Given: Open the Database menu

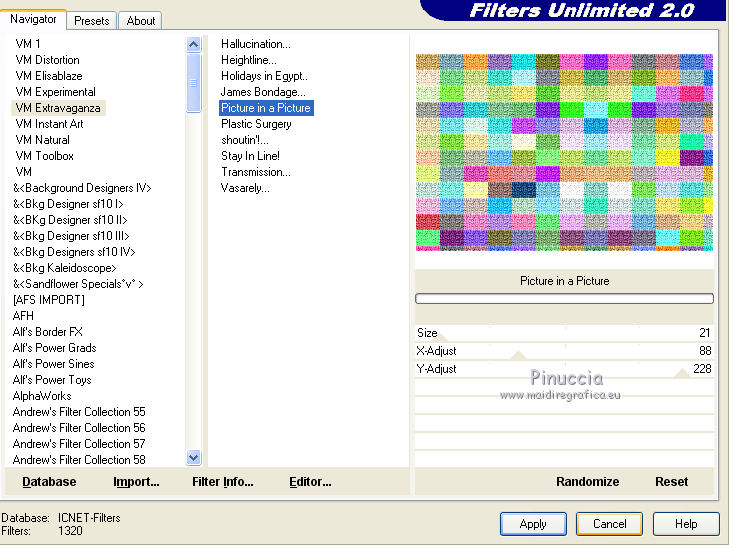Looking at the screenshot, I should 49,482.
